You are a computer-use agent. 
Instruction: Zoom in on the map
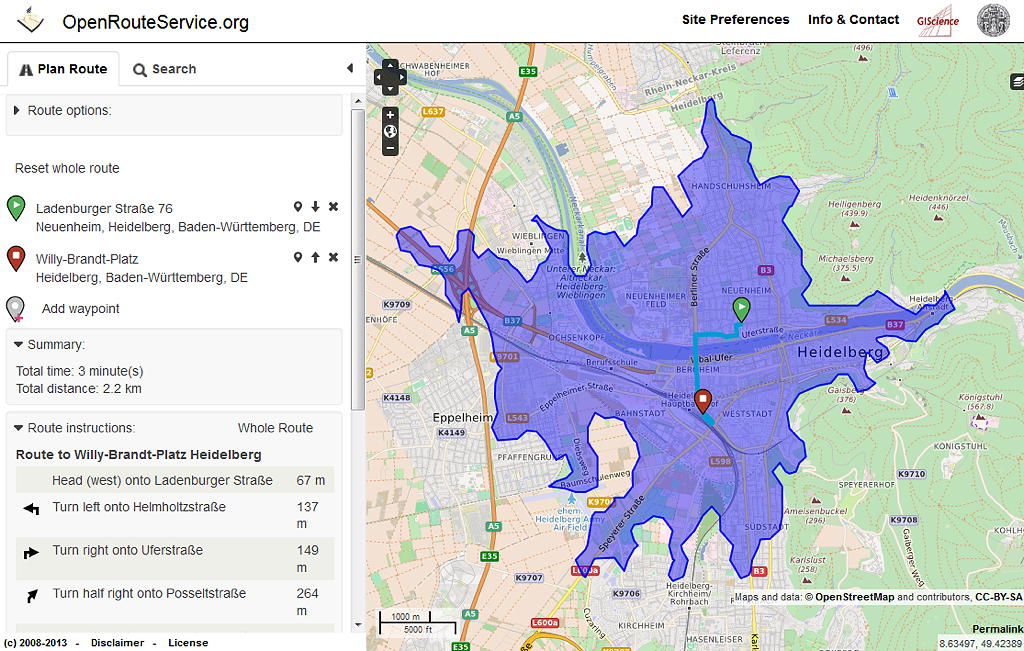coord(390,115)
